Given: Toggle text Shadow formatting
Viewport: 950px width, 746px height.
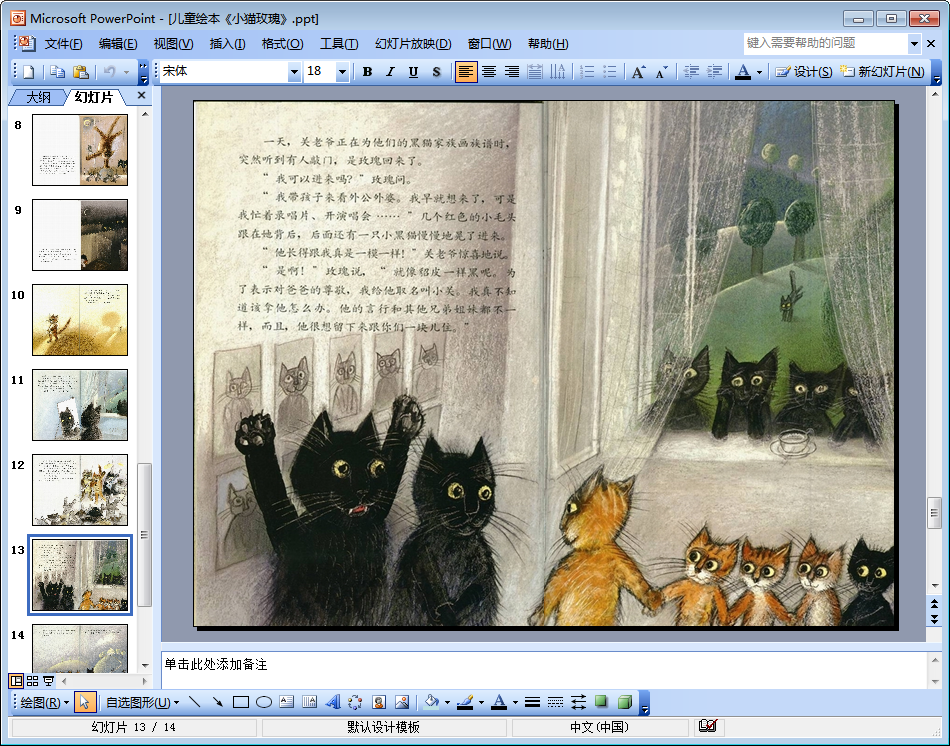Looking at the screenshot, I should point(436,72).
